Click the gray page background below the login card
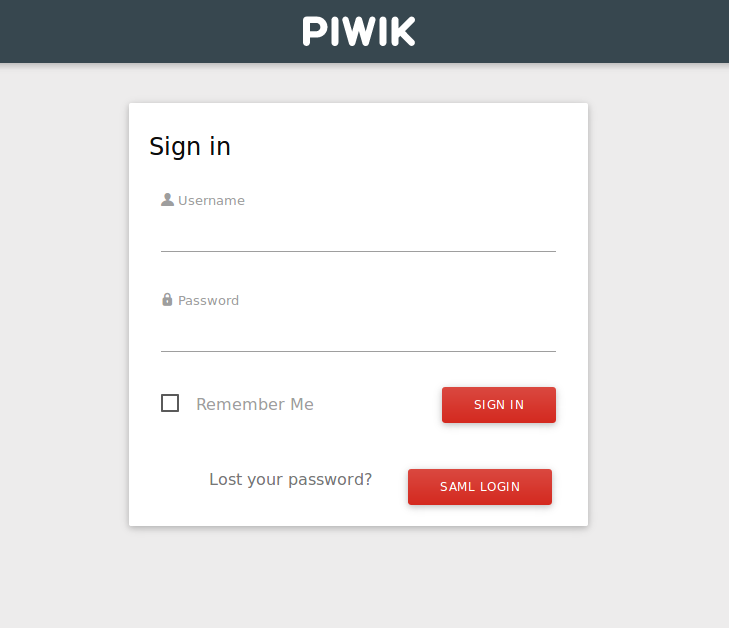The height and width of the screenshot is (628, 729). (x=358, y=580)
